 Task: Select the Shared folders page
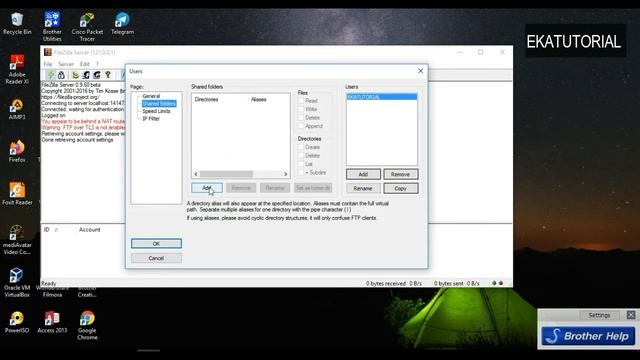[x=159, y=104]
